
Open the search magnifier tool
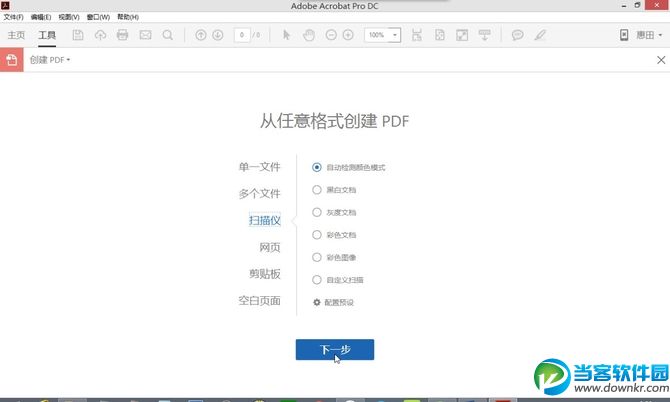168,35
